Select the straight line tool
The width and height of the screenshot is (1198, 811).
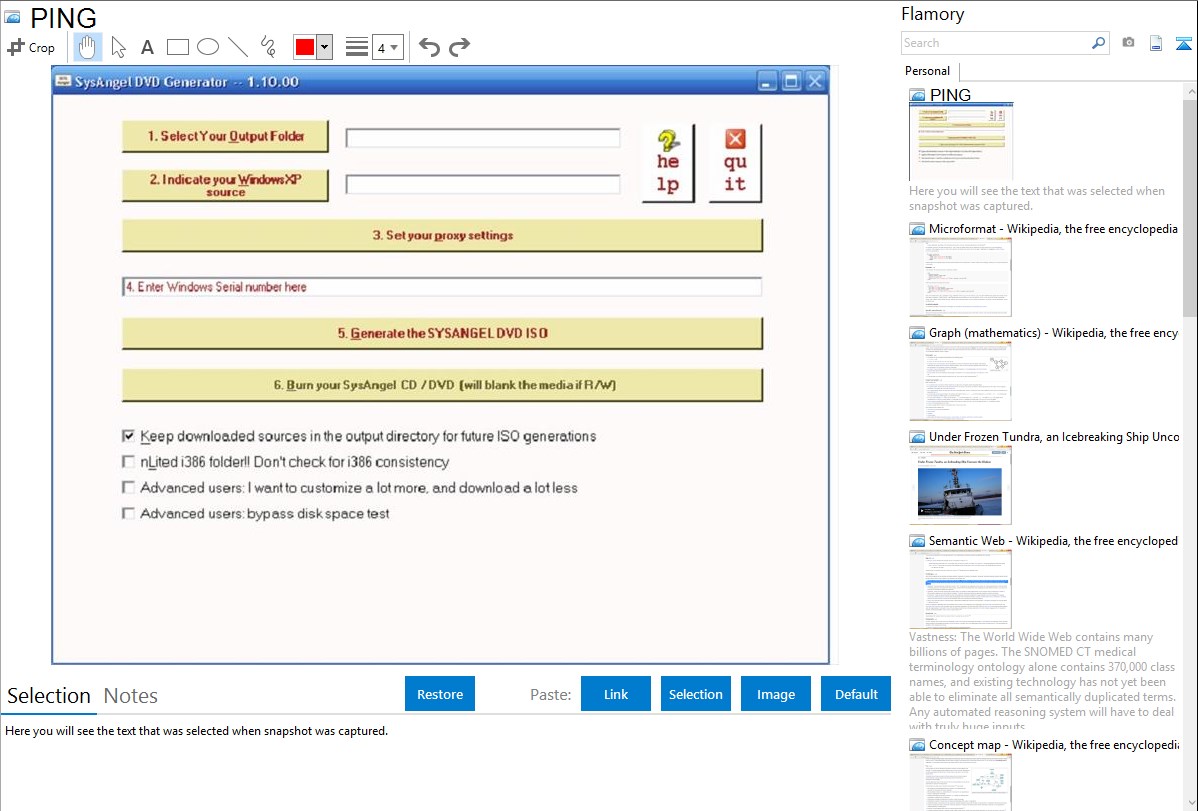238,47
